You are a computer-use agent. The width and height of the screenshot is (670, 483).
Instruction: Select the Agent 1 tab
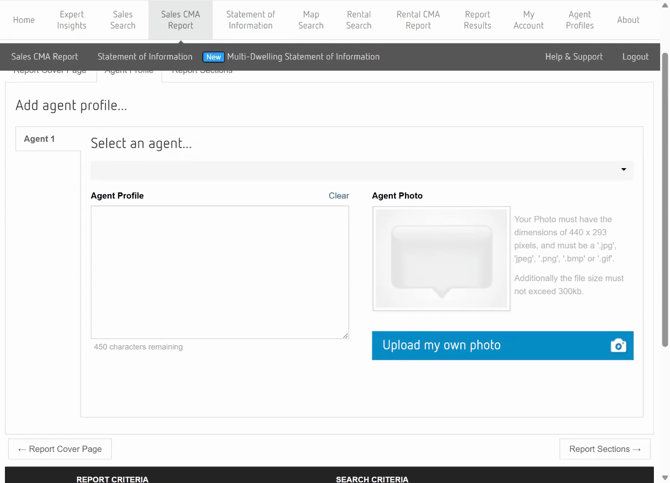click(x=40, y=139)
